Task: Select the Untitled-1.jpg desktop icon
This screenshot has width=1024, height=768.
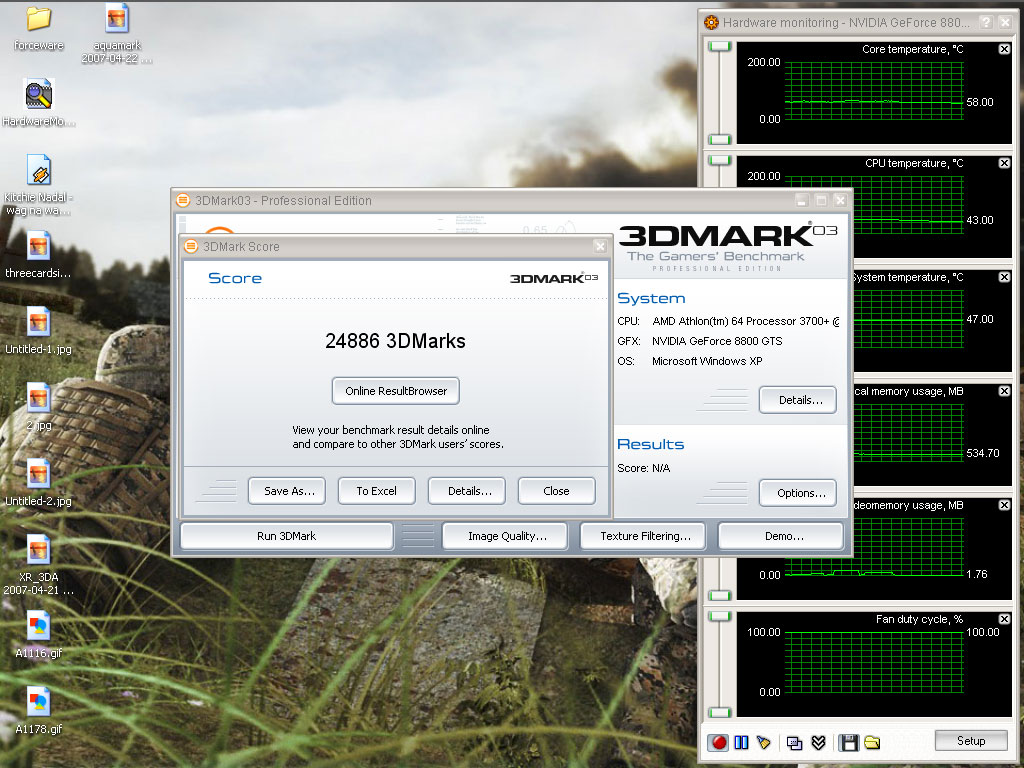Action: (x=39, y=331)
